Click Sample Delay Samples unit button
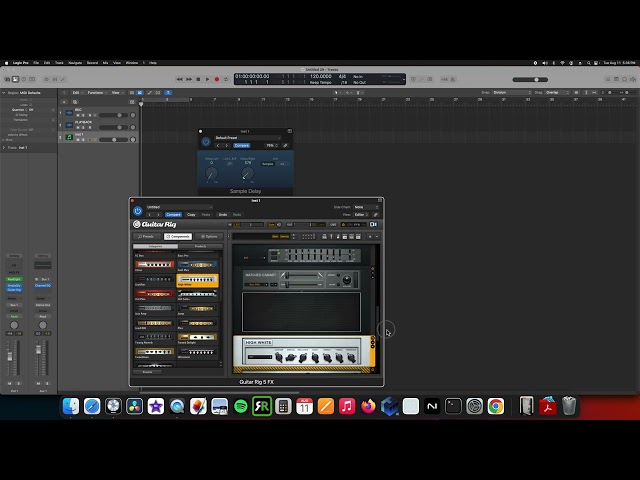 (268, 164)
